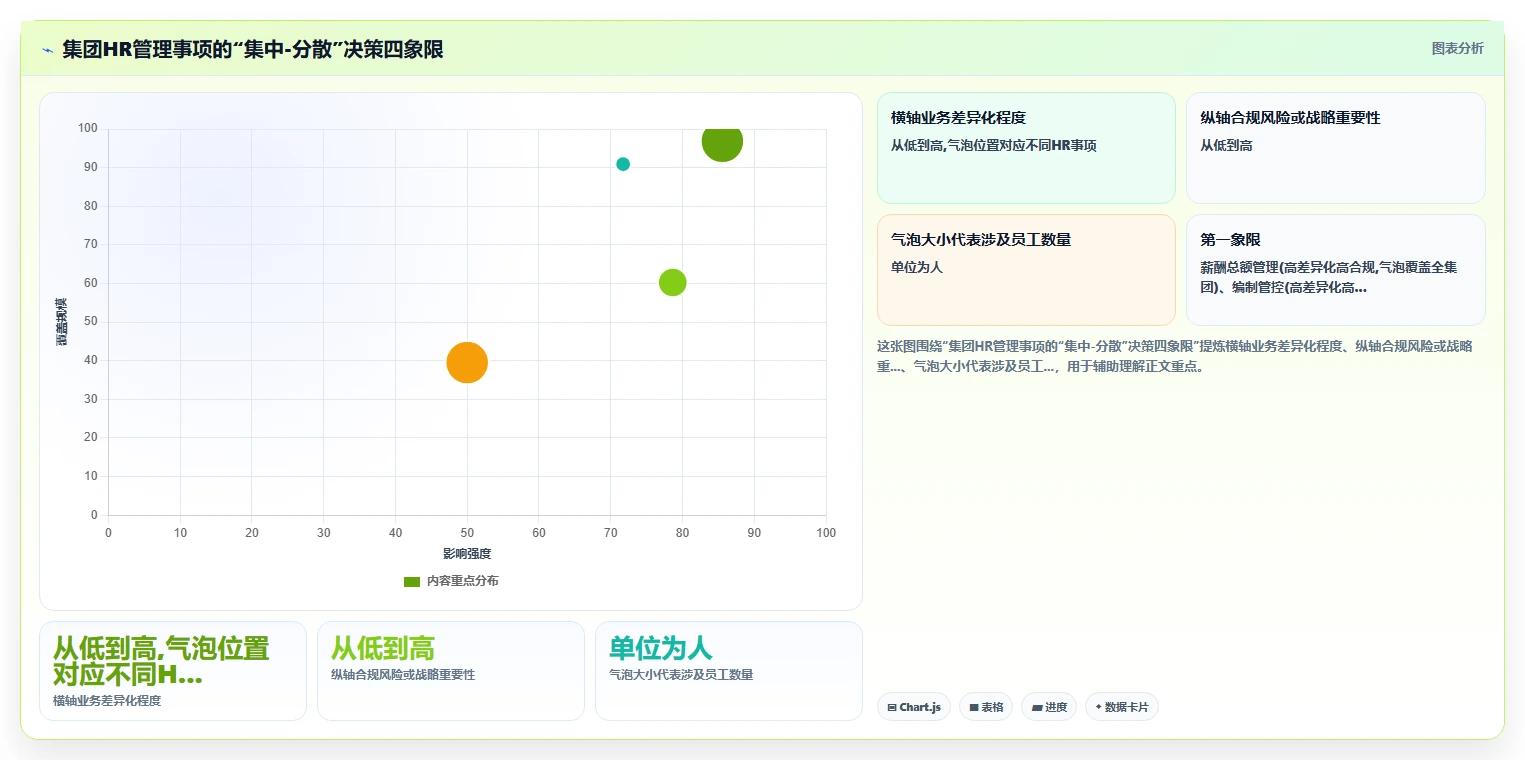
Task: Click the 影响强度 x-axis title
Action: [x=467, y=553]
